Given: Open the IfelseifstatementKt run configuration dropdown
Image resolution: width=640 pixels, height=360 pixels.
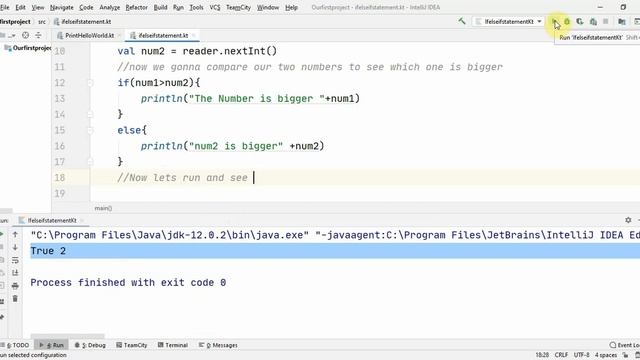Looking at the screenshot, I should (509, 22).
